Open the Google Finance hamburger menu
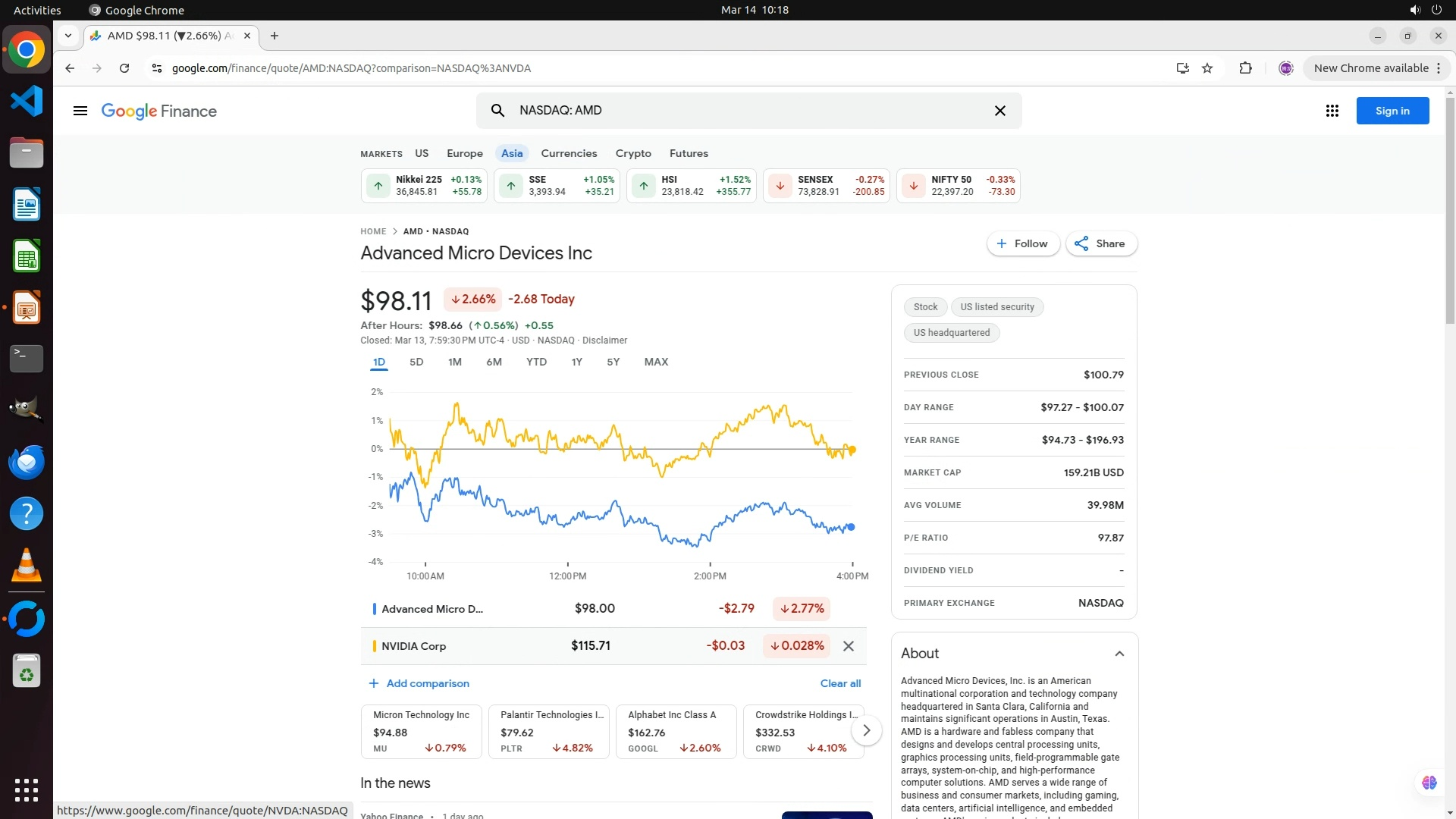This screenshot has width=1456, height=819. 80,111
